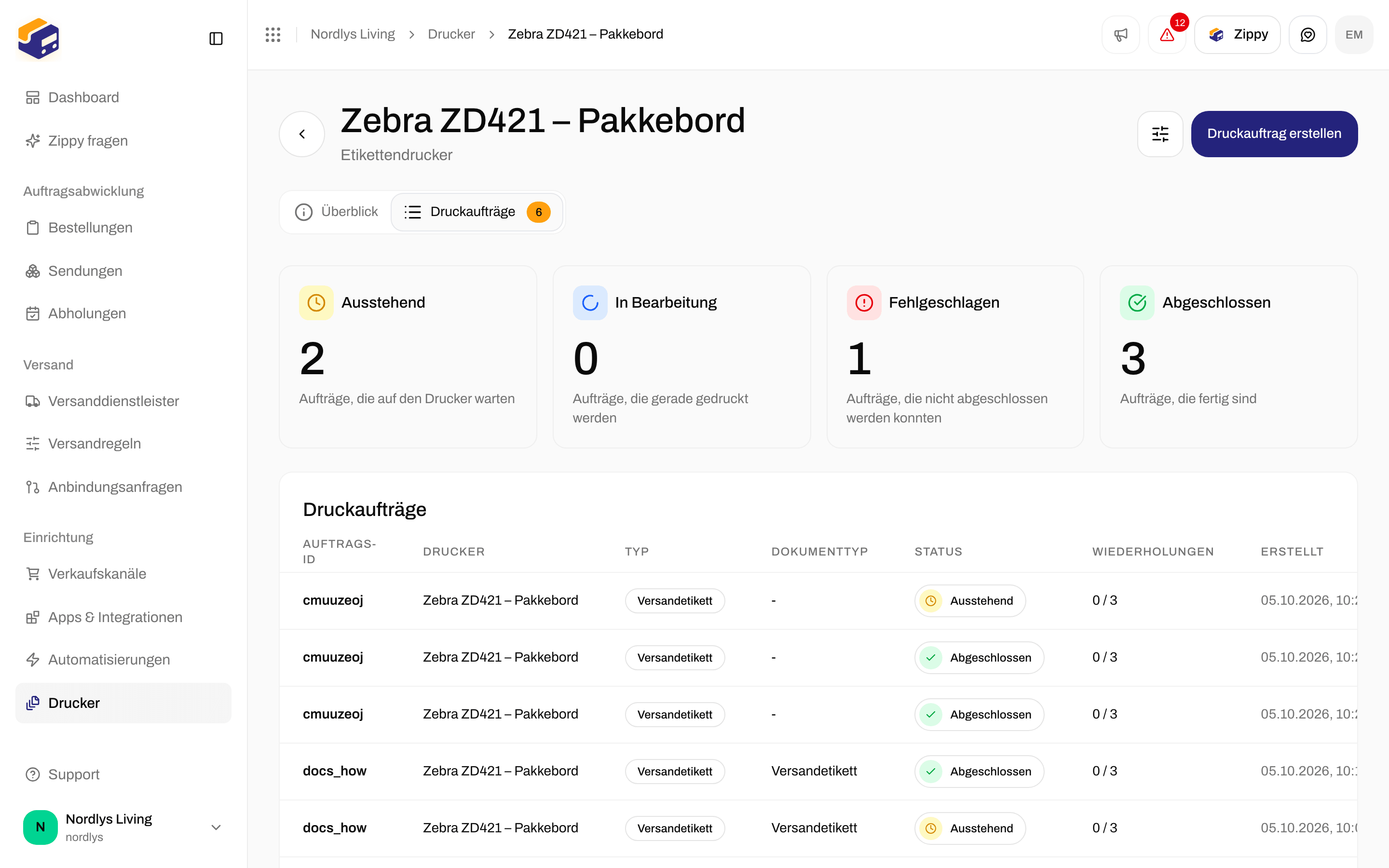Click the Bestellungen clipboard icon
This screenshot has height=868, width=1389.
(x=33, y=228)
